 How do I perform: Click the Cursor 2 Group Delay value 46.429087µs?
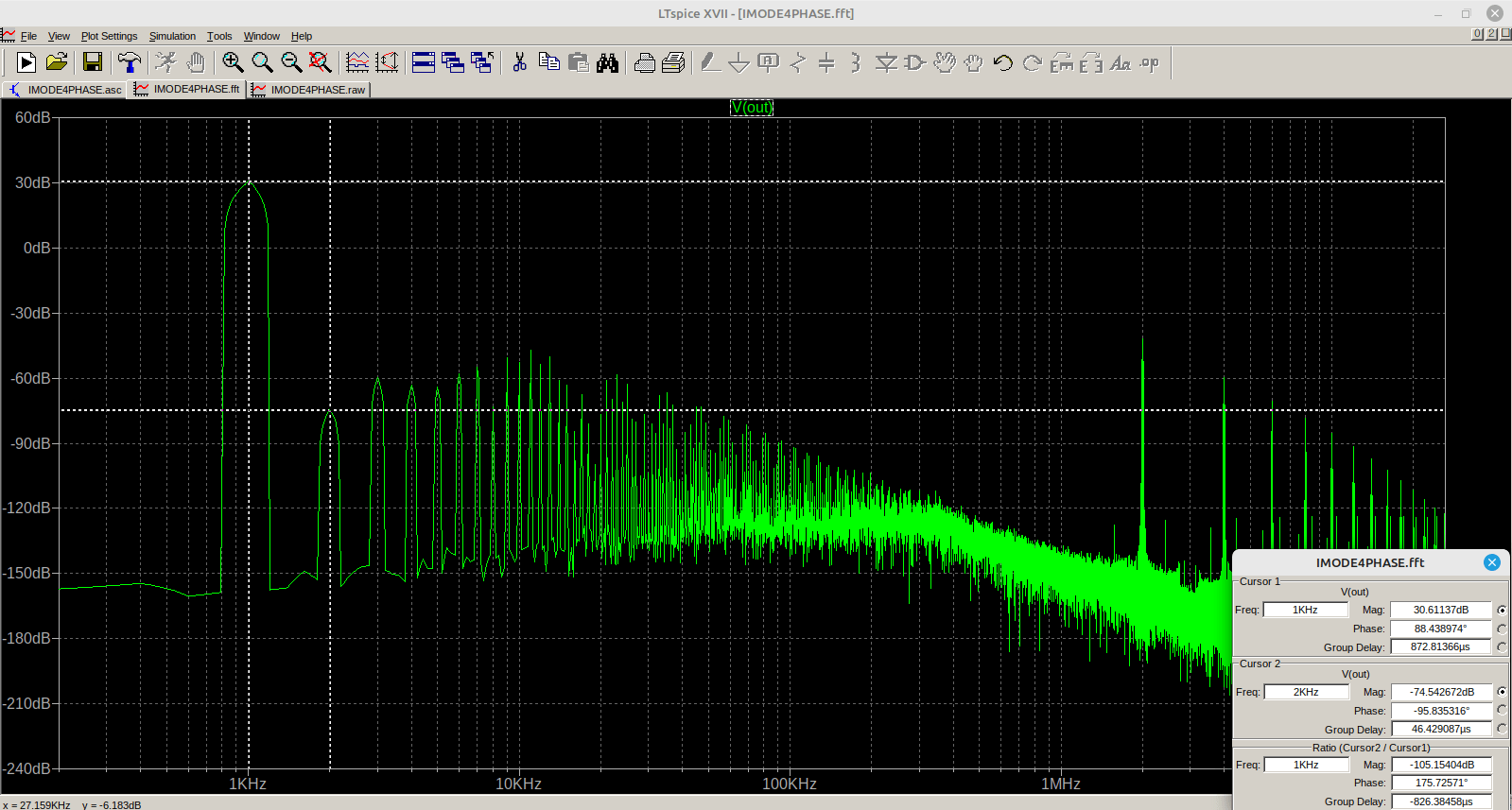(x=1441, y=729)
